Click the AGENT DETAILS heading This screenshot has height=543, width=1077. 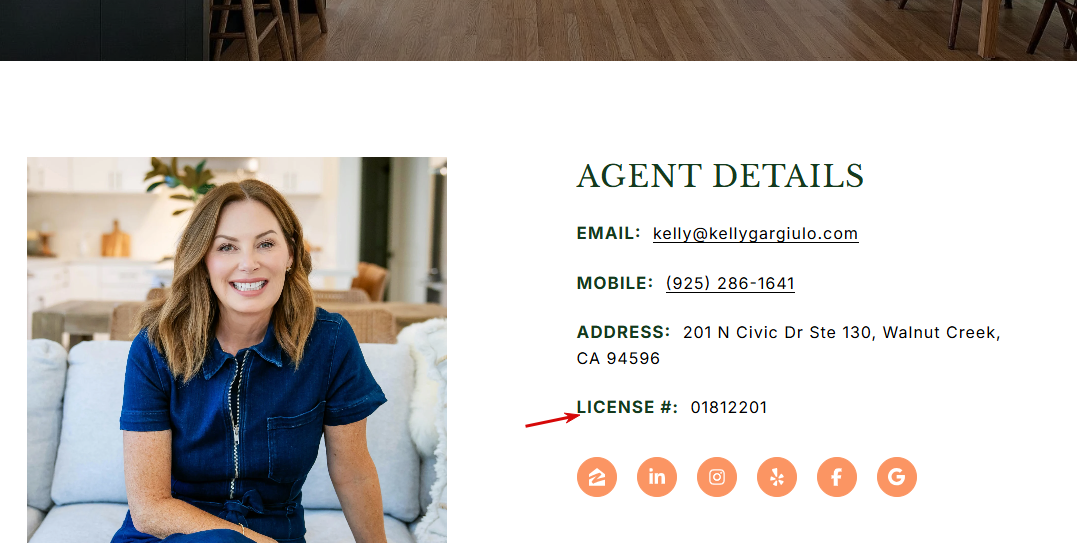click(720, 176)
